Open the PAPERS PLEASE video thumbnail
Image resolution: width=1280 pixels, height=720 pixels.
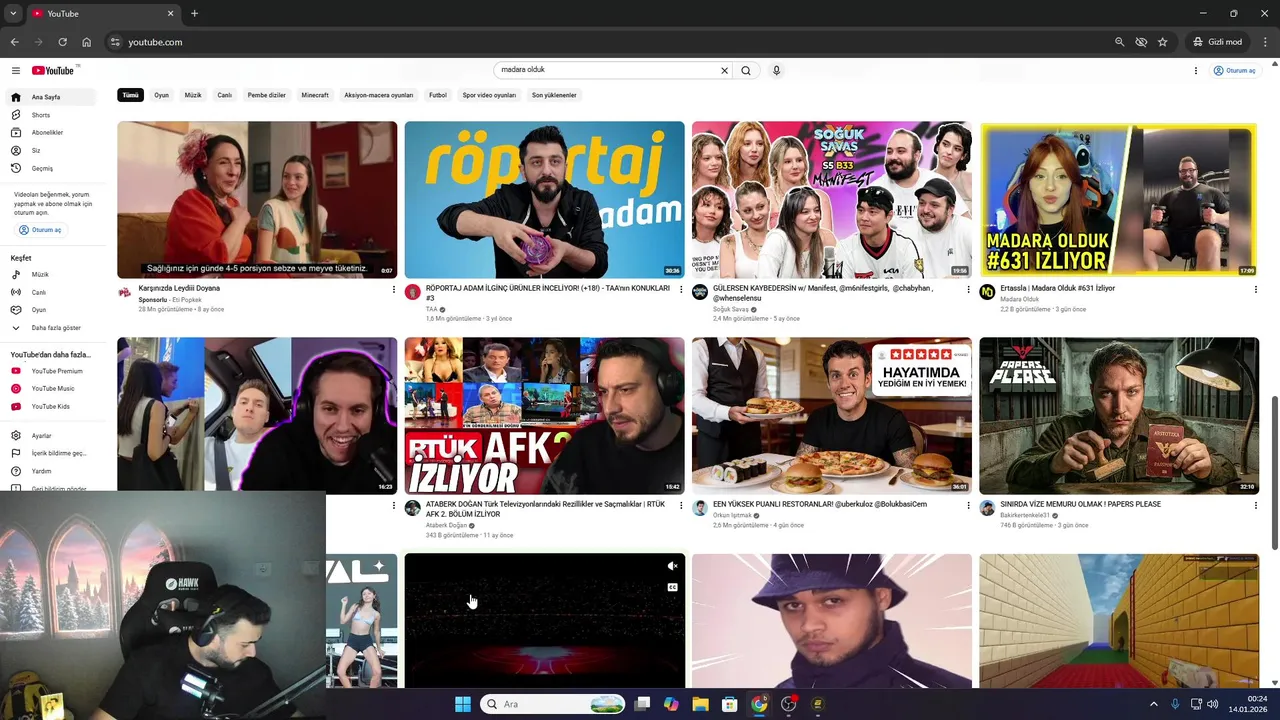click(1119, 415)
